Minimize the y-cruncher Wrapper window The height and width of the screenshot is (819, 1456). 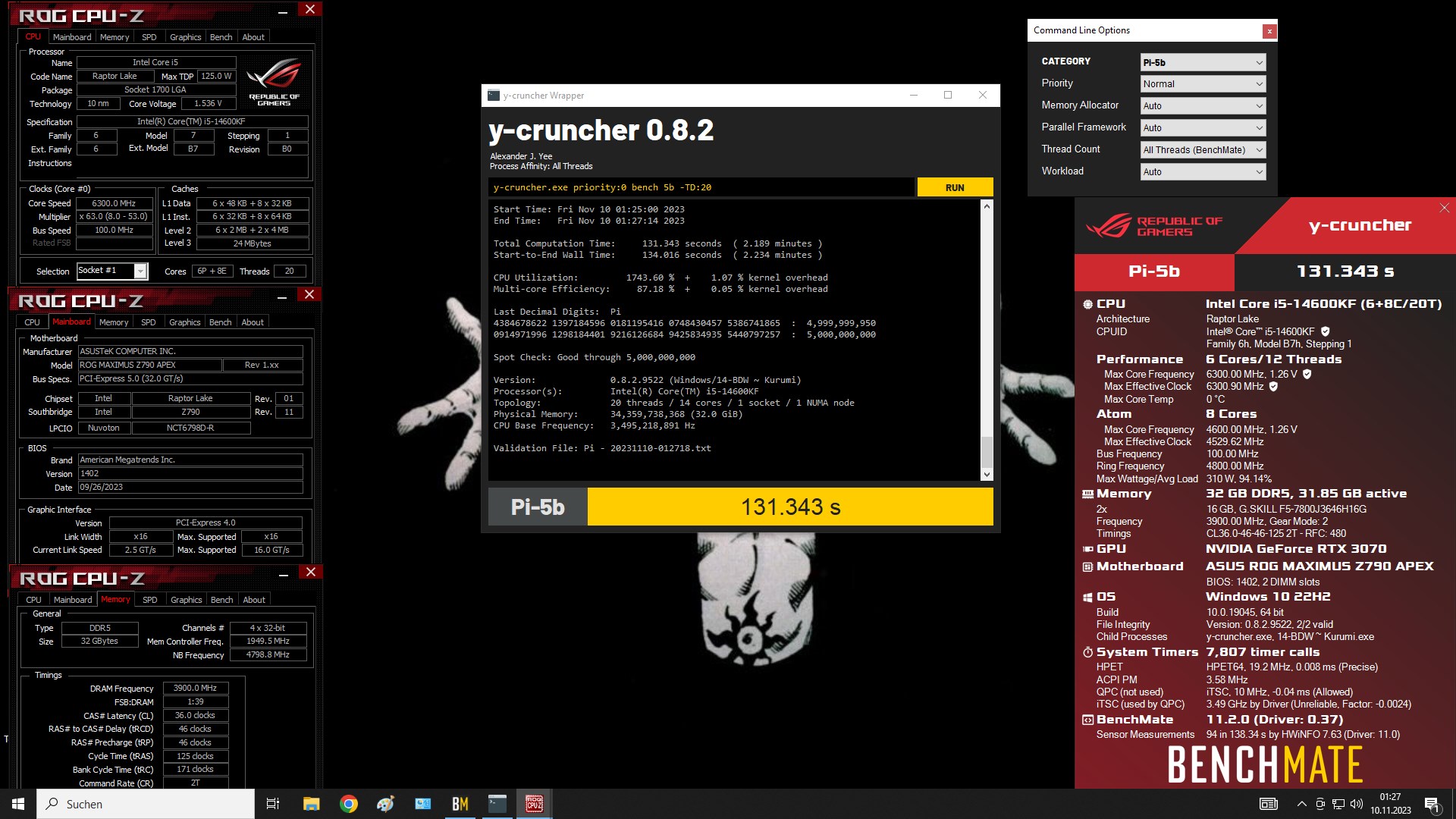(x=914, y=95)
